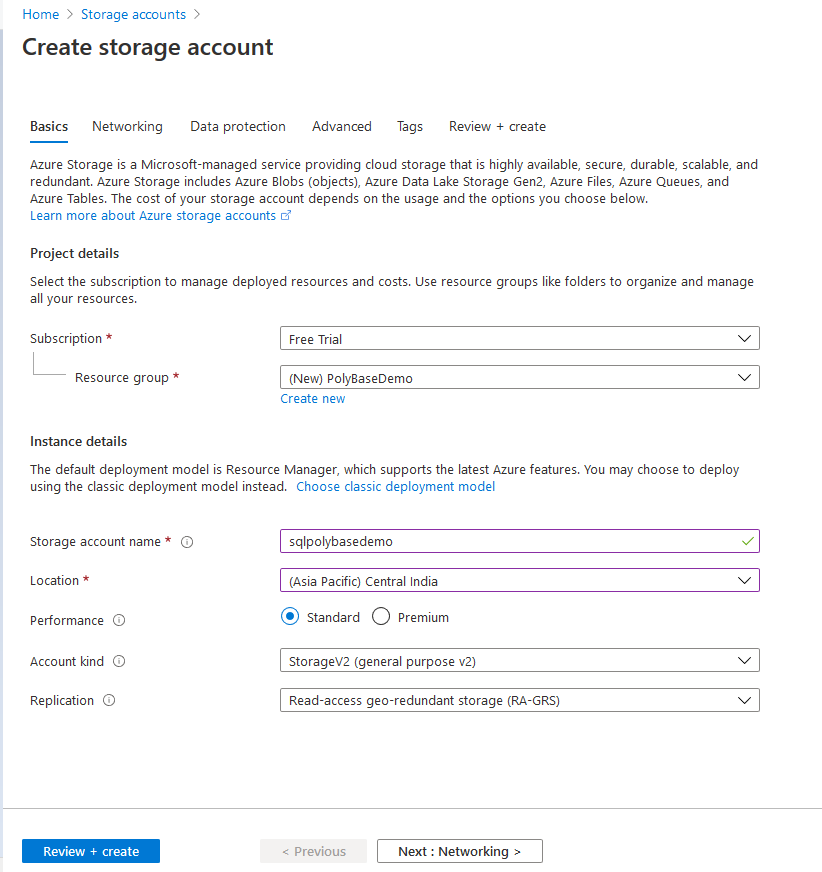Go to the Data protection tab
This screenshot has height=872, width=822.
tap(238, 127)
